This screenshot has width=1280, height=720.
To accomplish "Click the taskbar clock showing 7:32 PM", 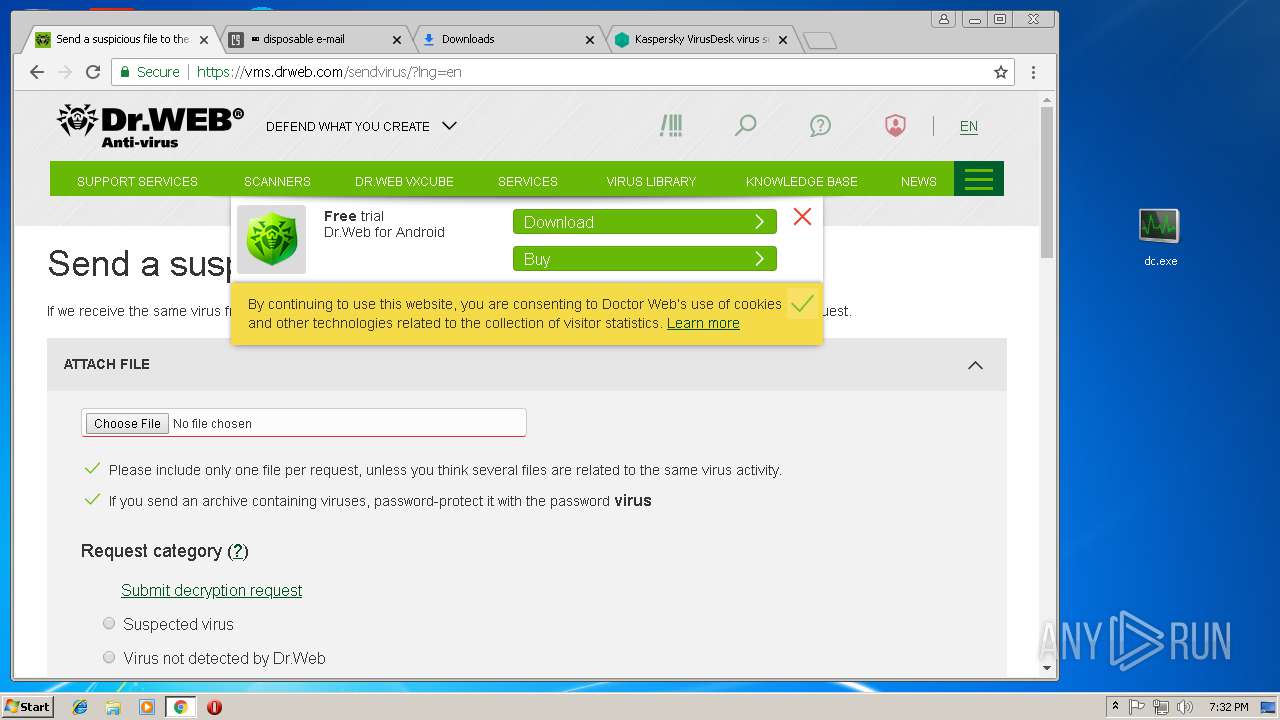I will click(1228, 707).
